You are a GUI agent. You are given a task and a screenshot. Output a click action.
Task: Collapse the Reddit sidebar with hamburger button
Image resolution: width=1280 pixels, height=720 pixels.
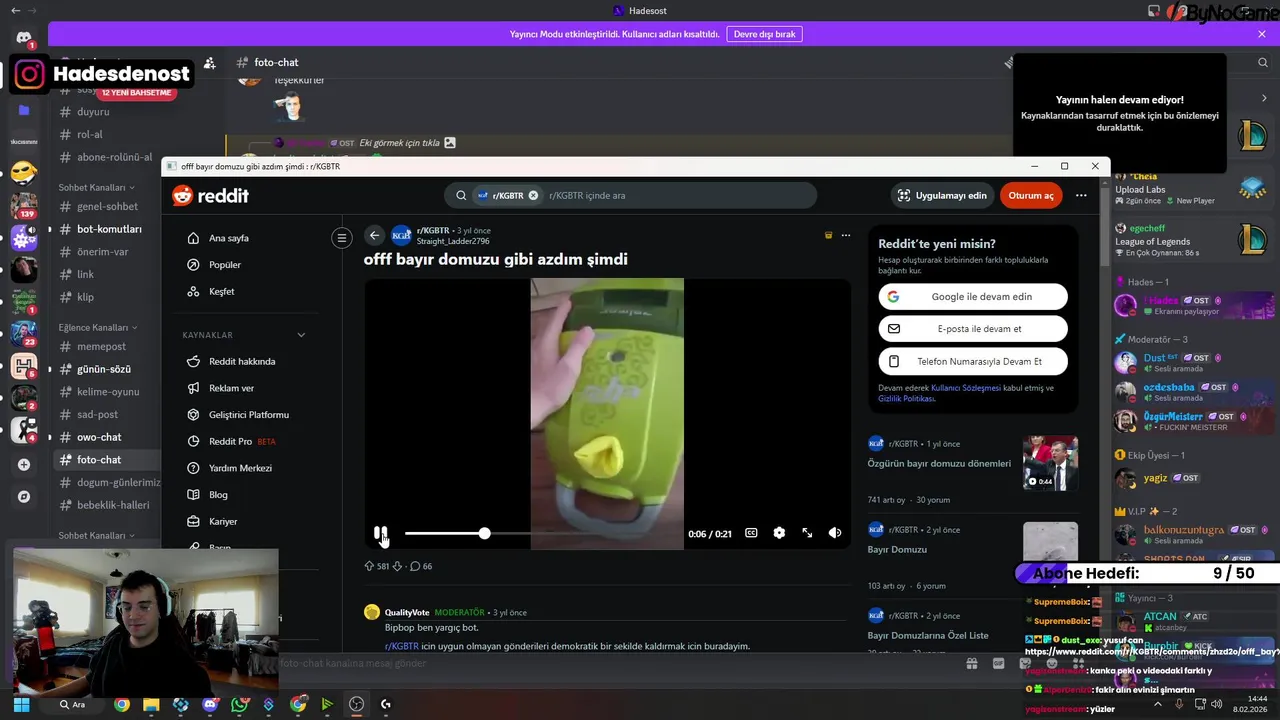pos(342,238)
